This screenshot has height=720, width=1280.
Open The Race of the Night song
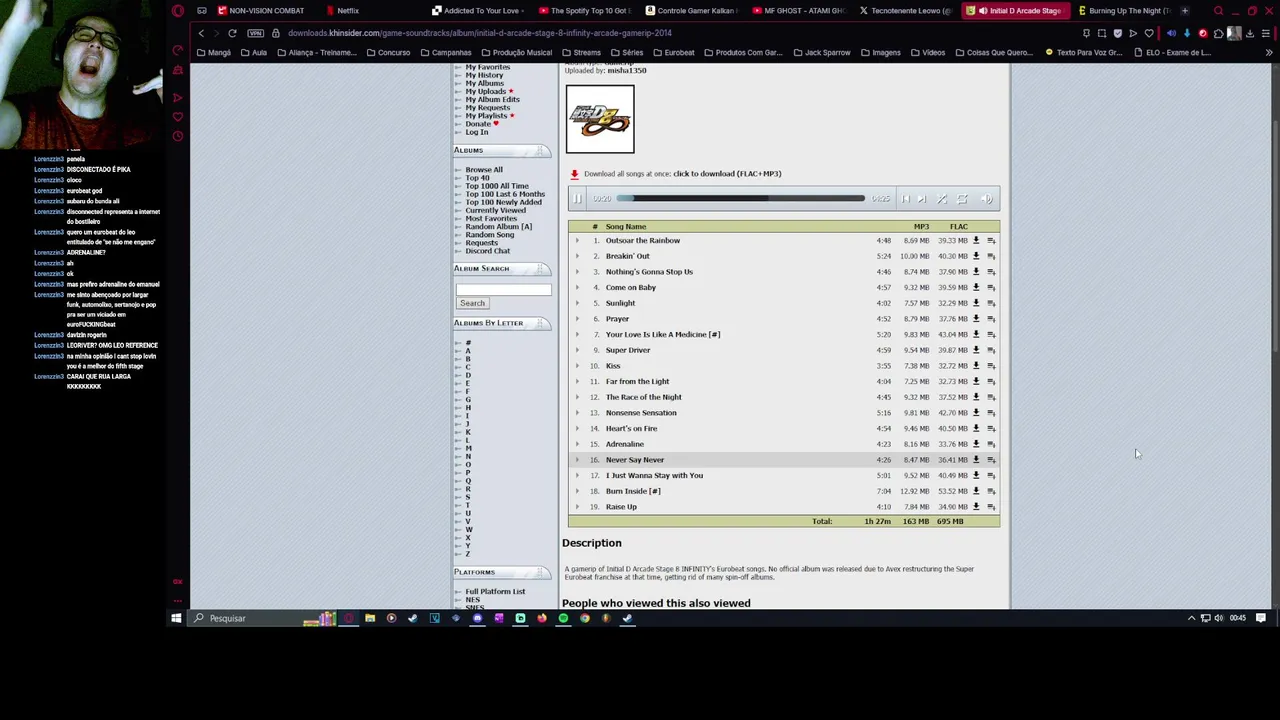[643, 397]
